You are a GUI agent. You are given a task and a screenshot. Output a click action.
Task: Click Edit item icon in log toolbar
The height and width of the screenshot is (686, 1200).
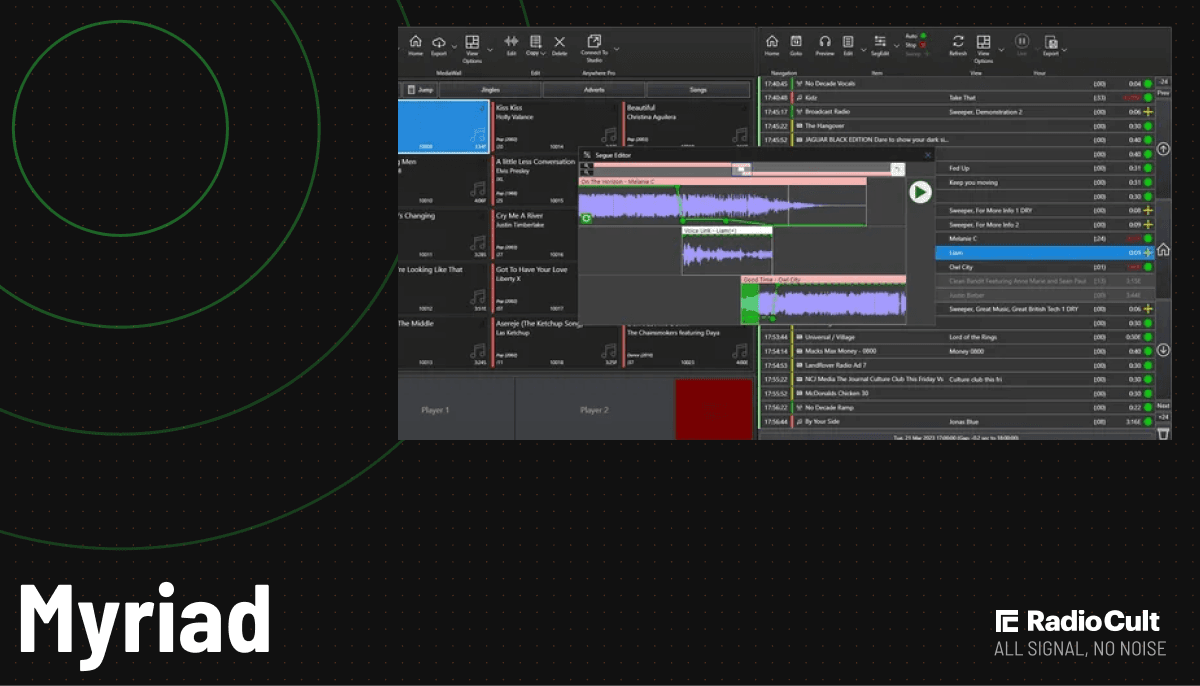(x=848, y=41)
